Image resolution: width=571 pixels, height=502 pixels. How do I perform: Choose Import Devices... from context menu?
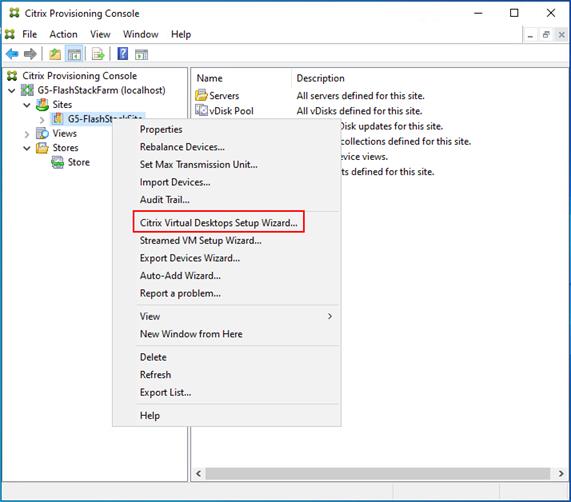[x=227, y=182]
